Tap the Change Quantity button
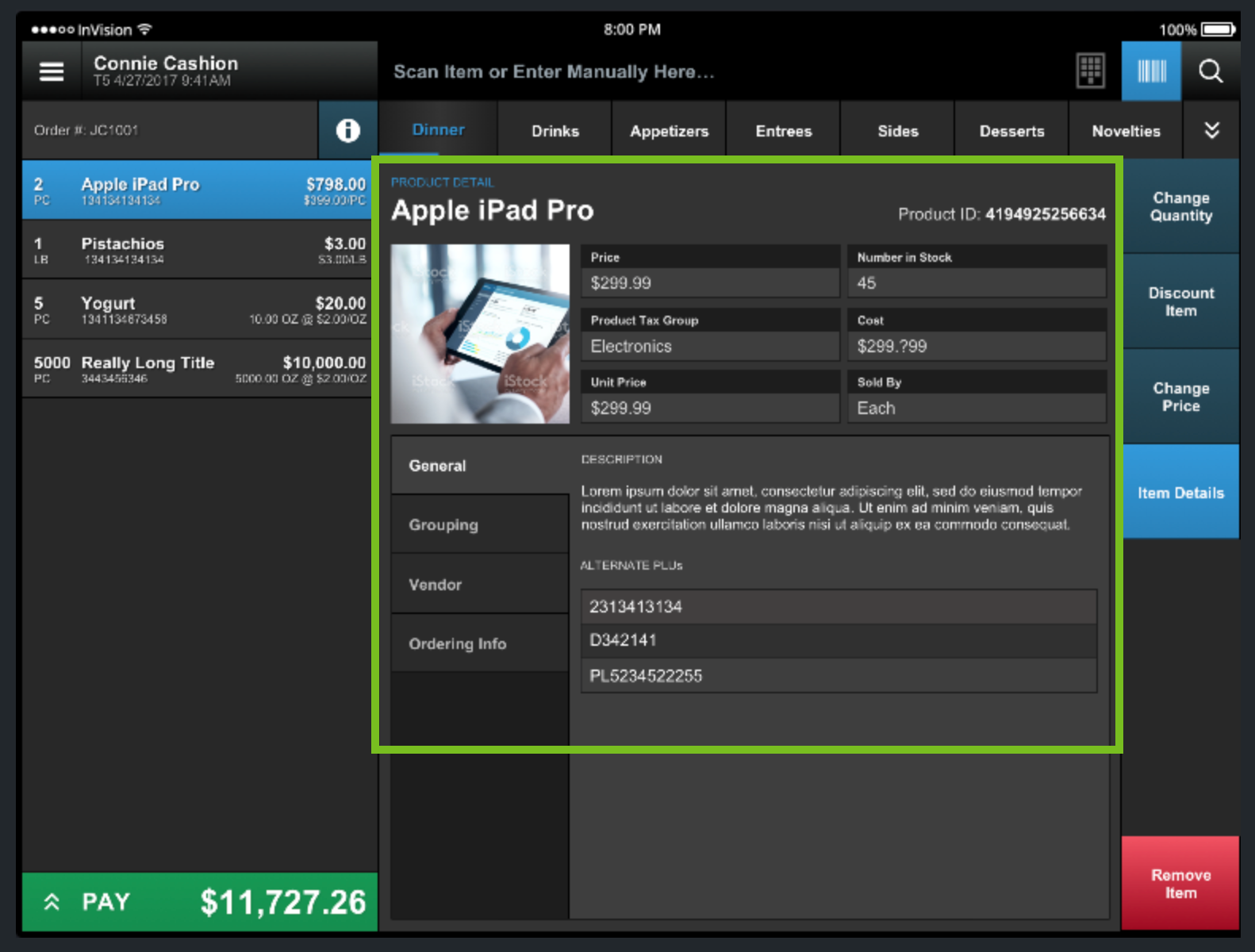Screen dimensions: 1255x952 click(x=1181, y=206)
